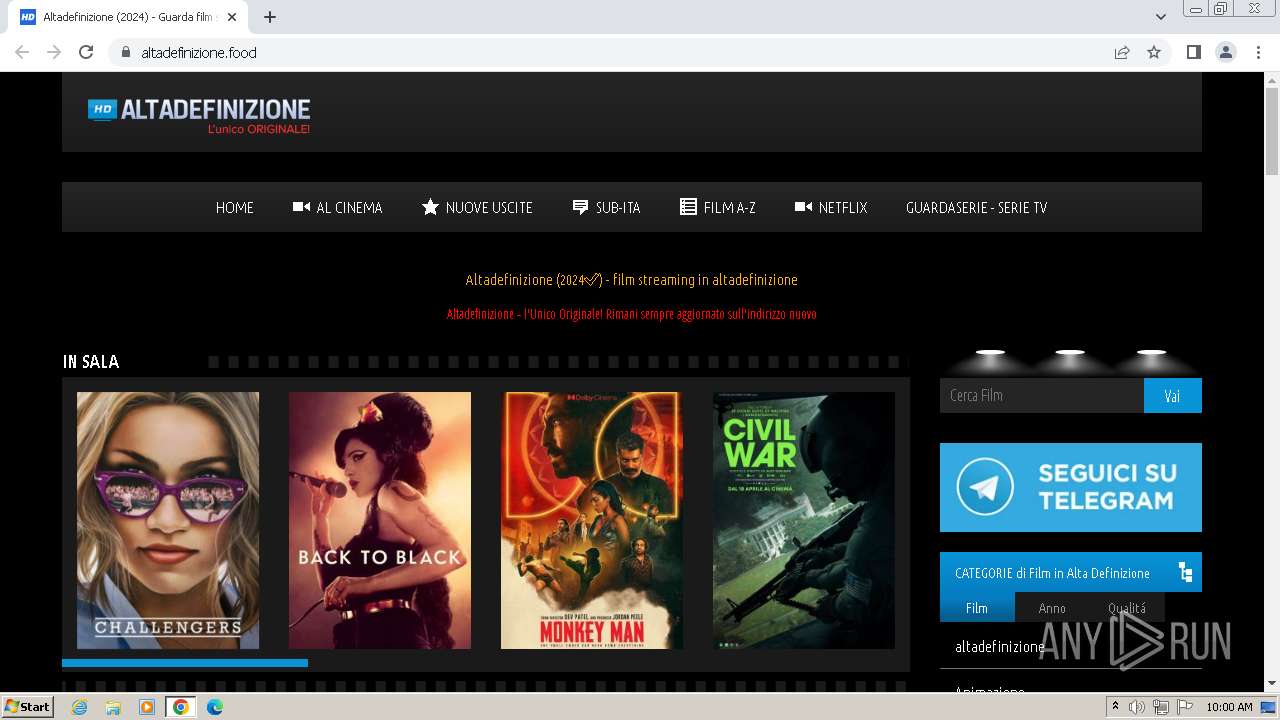Click the Civil War poster
The height and width of the screenshot is (720, 1280).
click(x=804, y=520)
